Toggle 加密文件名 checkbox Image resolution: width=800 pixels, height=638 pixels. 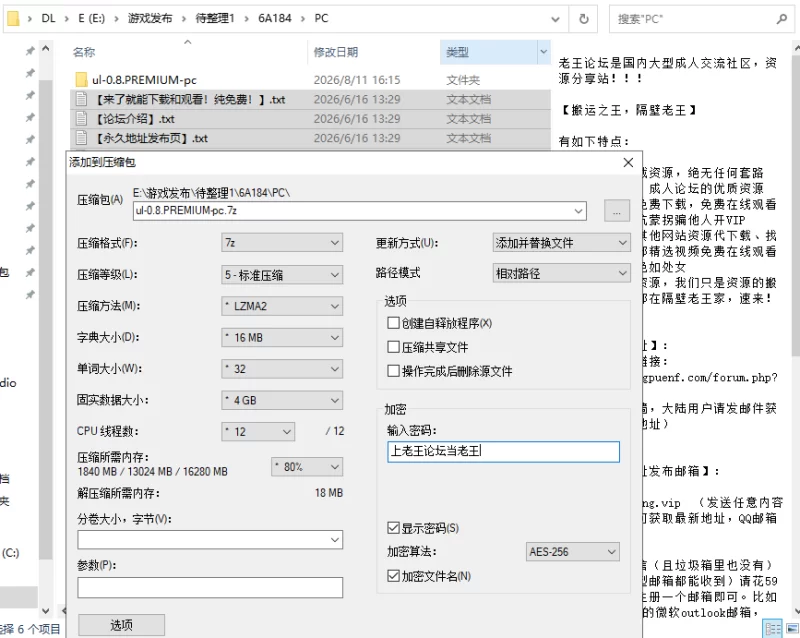[393, 576]
